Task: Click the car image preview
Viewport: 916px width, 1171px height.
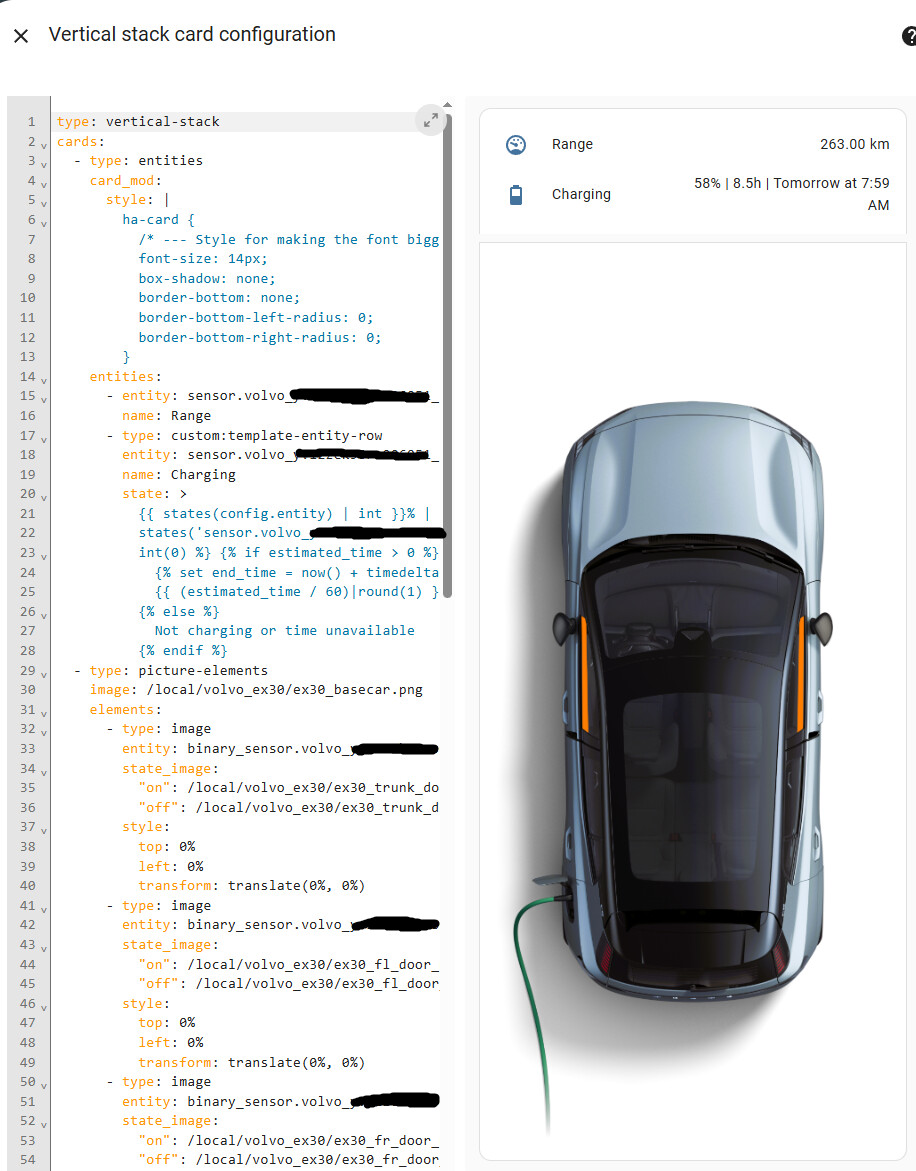Action: tap(692, 702)
